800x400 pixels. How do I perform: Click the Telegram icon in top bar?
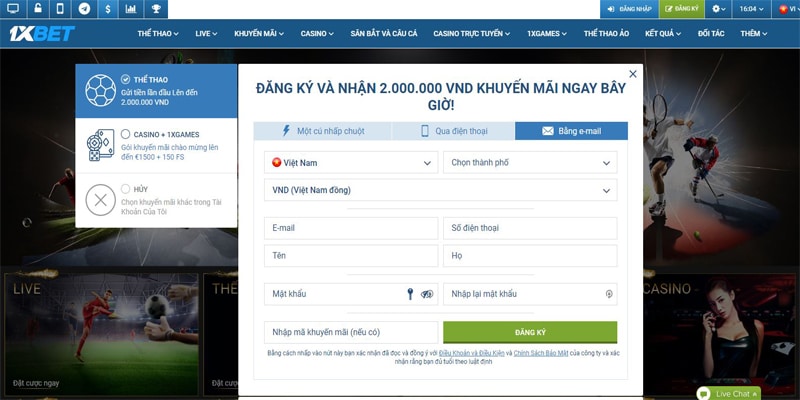(x=84, y=8)
